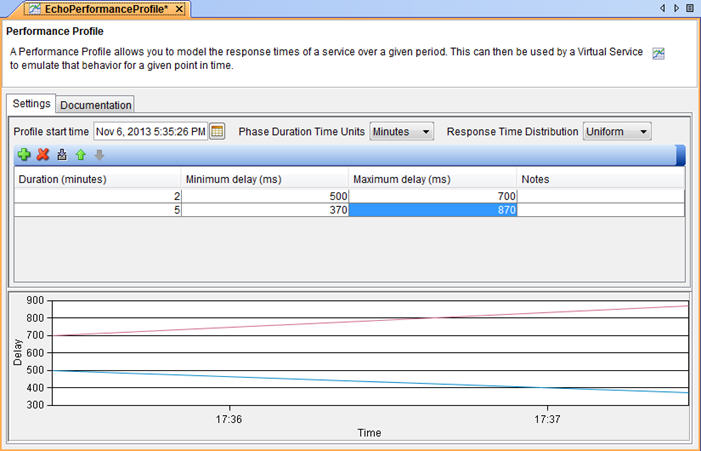The height and width of the screenshot is (451, 701).
Task: Show previous editor tab with left arrow
Action: (x=663, y=8)
